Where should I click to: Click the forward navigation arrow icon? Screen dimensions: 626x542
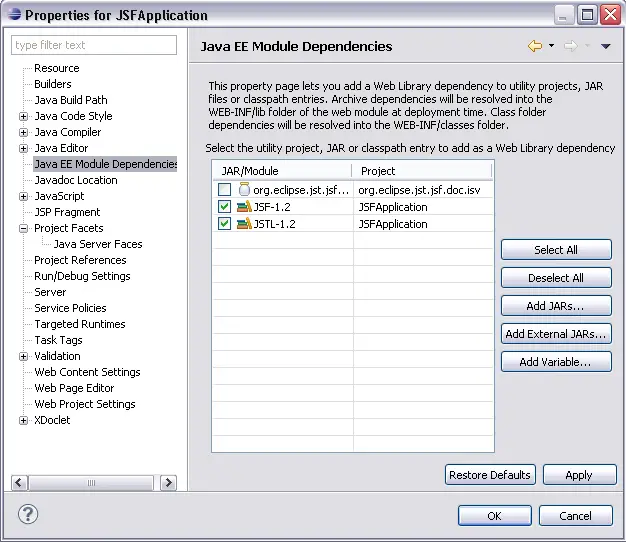[571, 46]
